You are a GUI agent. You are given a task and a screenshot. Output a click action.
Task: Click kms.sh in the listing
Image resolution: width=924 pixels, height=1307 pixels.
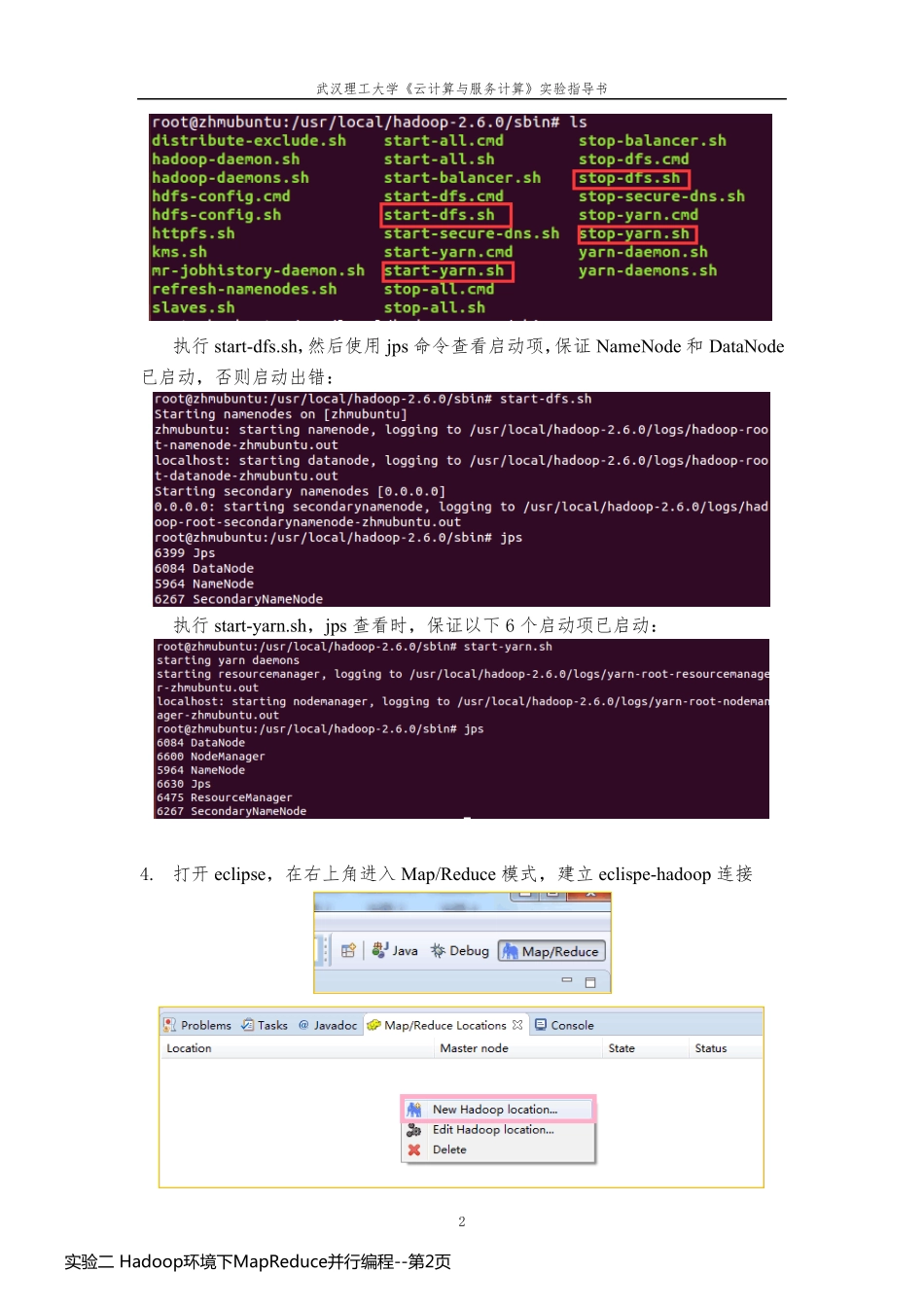180,252
